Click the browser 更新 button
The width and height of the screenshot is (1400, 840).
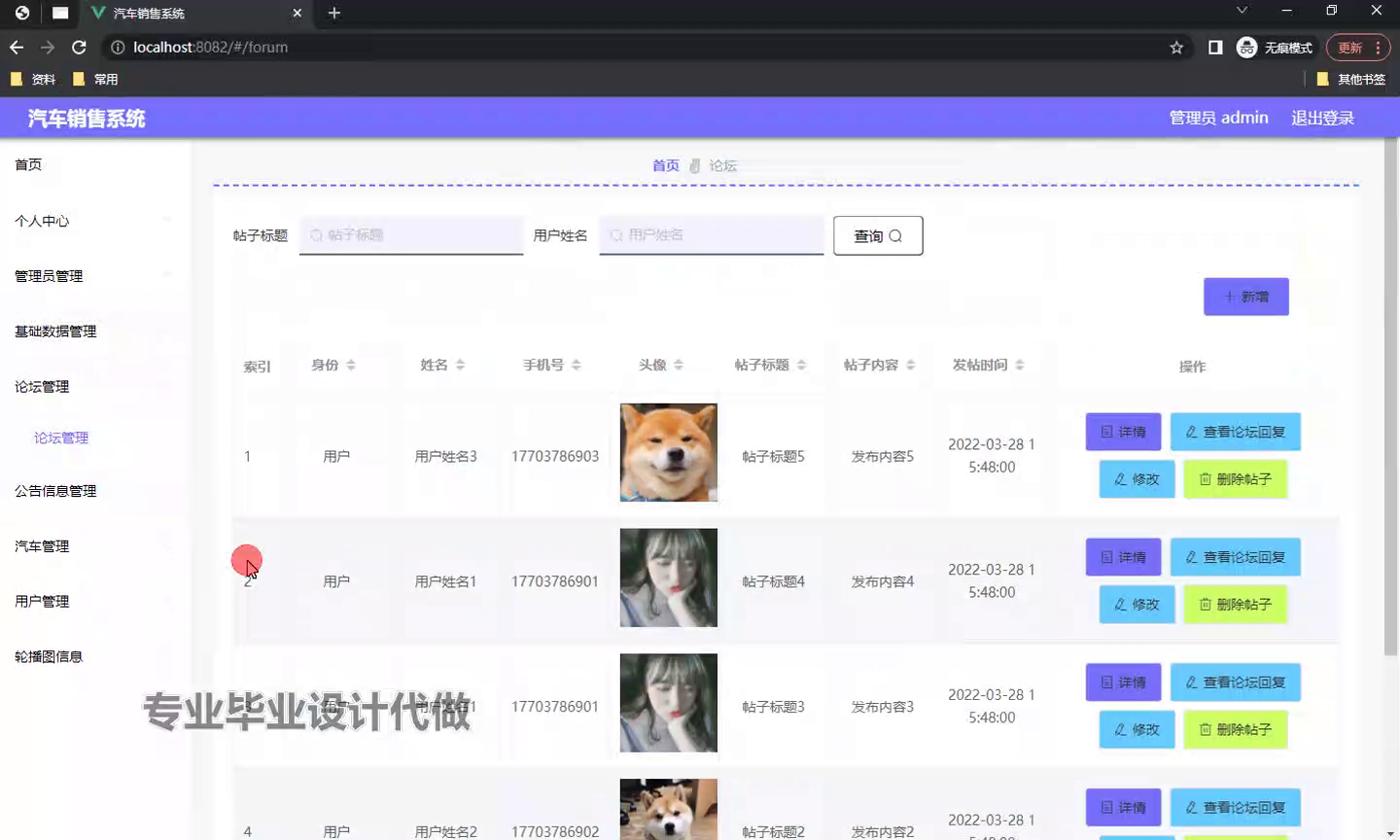pyautogui.click(x=1358, y=47)
